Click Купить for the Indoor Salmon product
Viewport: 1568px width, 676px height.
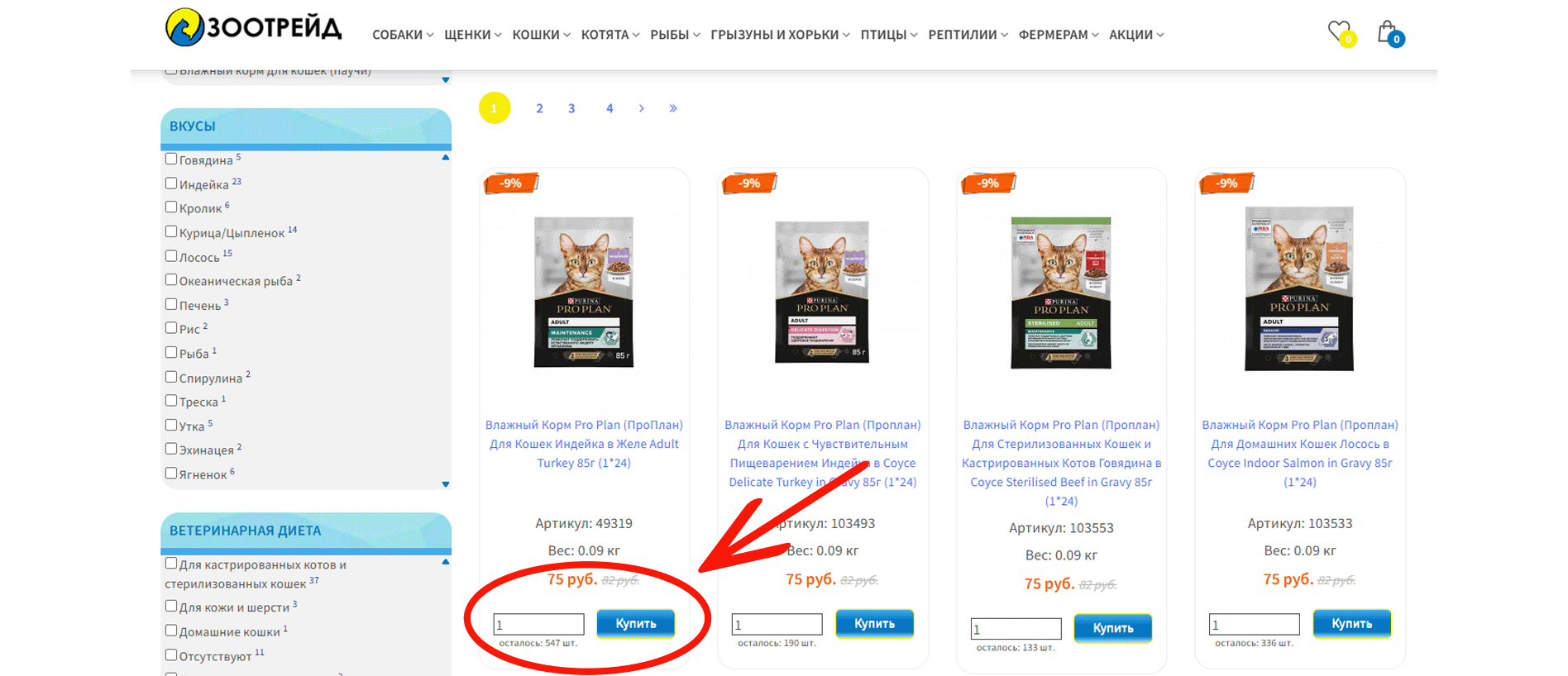pyautogui.click(x=1351, y=623)
